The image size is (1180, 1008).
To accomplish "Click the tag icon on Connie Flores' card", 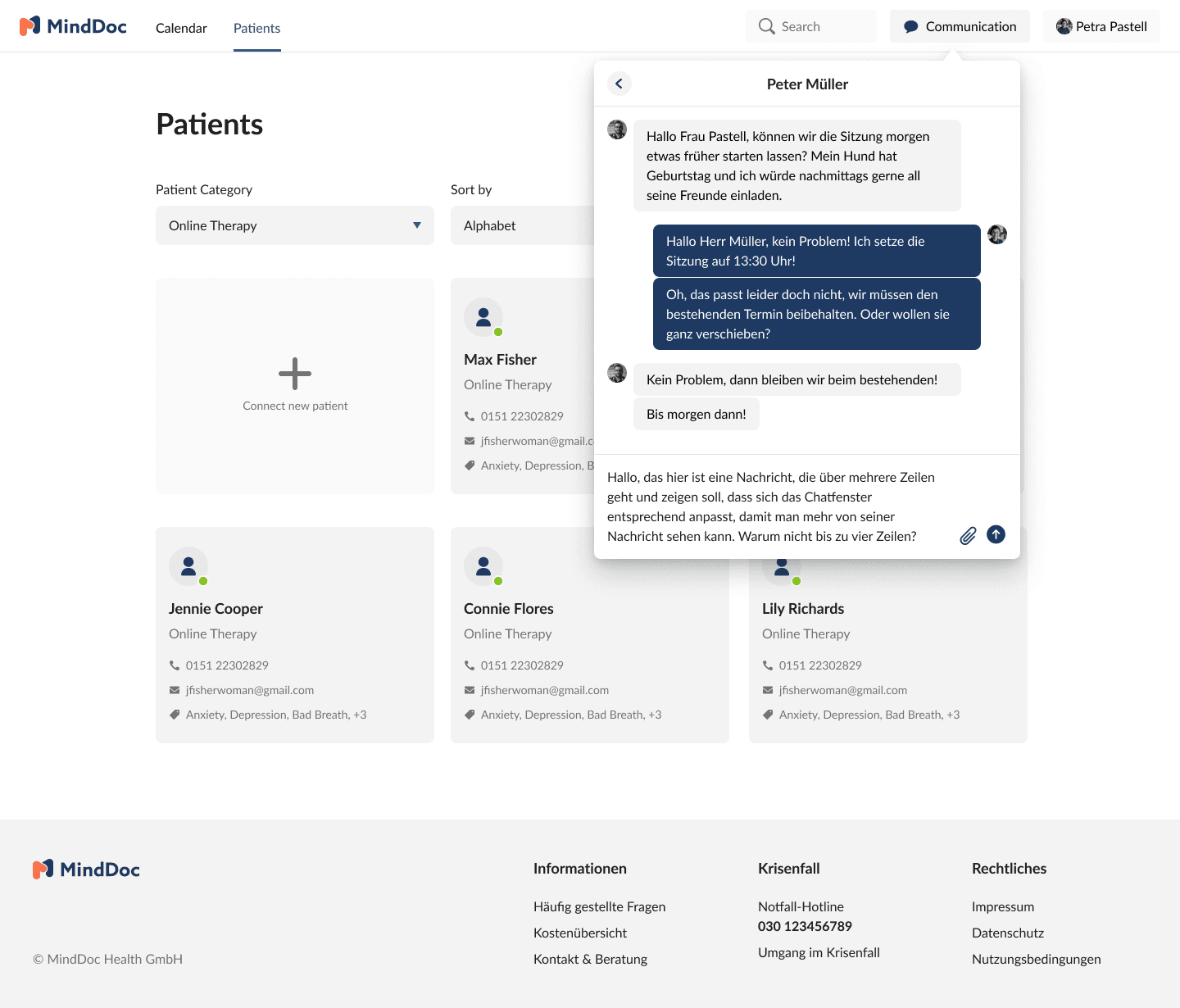I will (x=470, y=715).
